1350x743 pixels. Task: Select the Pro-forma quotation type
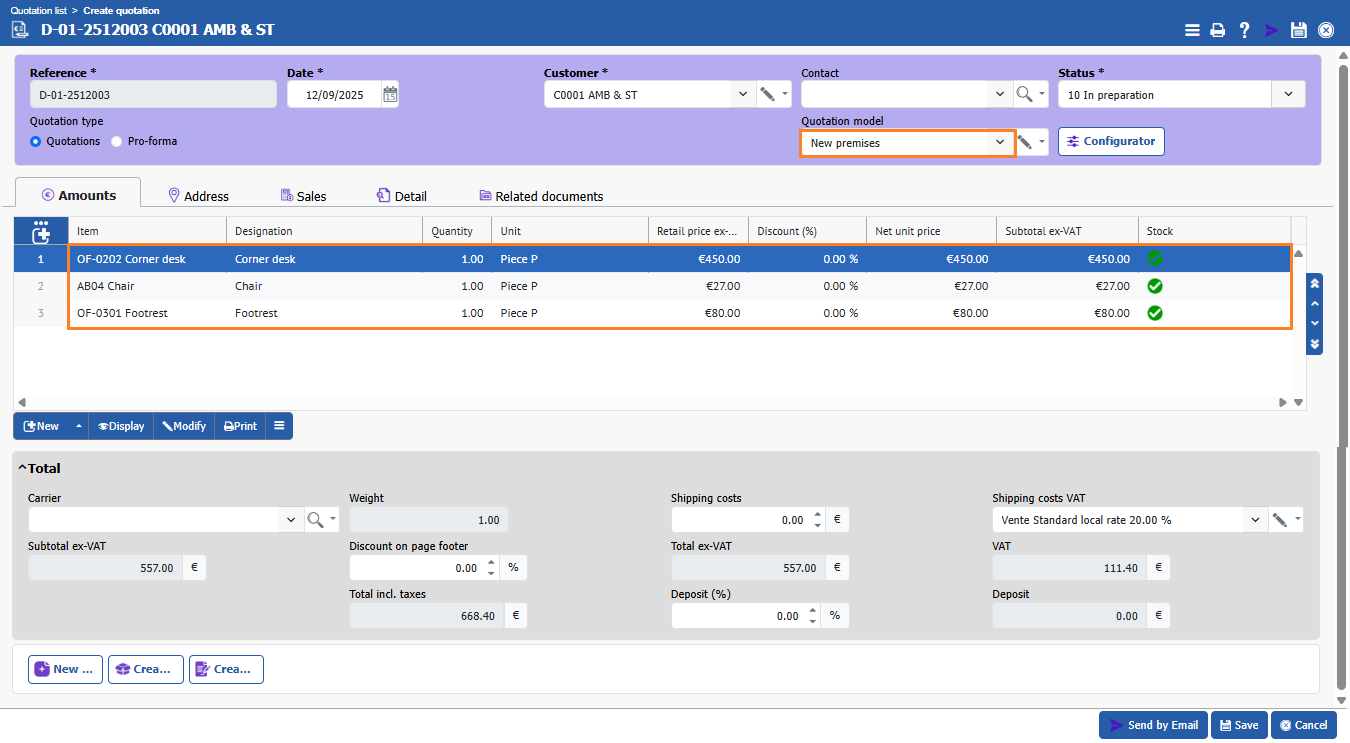pyautogui.click(x=117, y=142)
